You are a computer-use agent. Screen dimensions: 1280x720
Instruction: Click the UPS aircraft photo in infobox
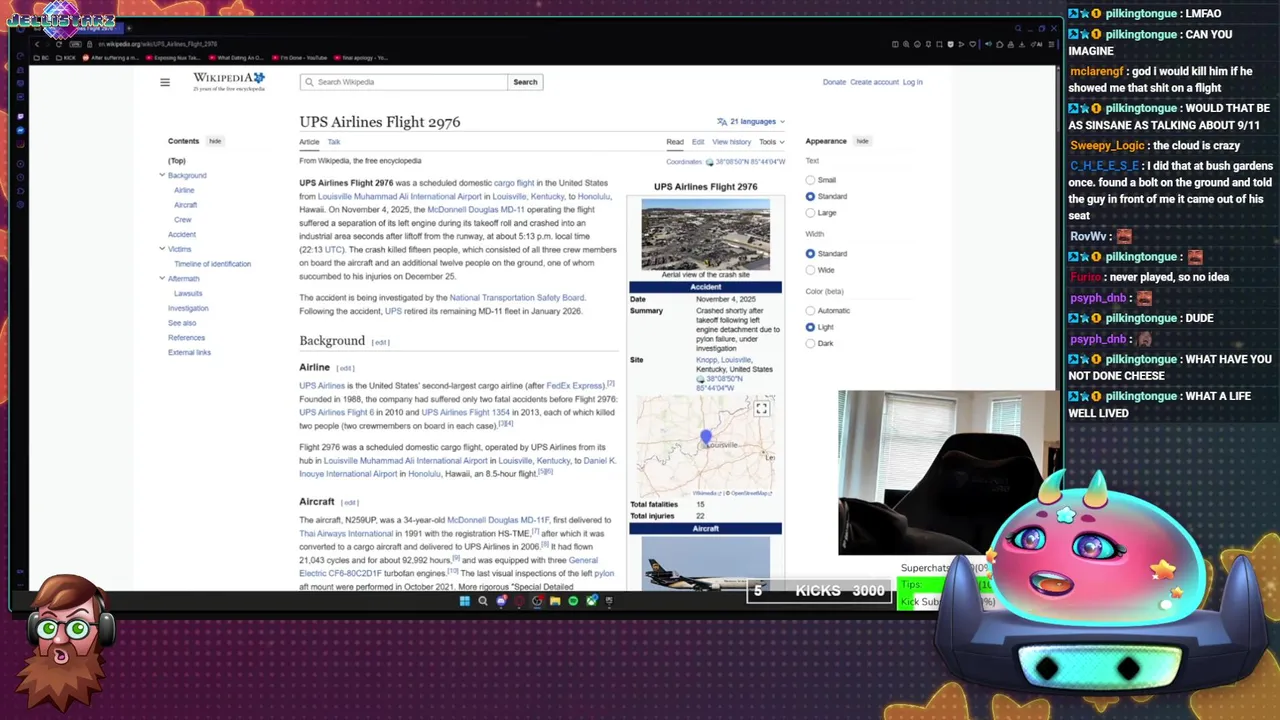(x=706, y=565)
